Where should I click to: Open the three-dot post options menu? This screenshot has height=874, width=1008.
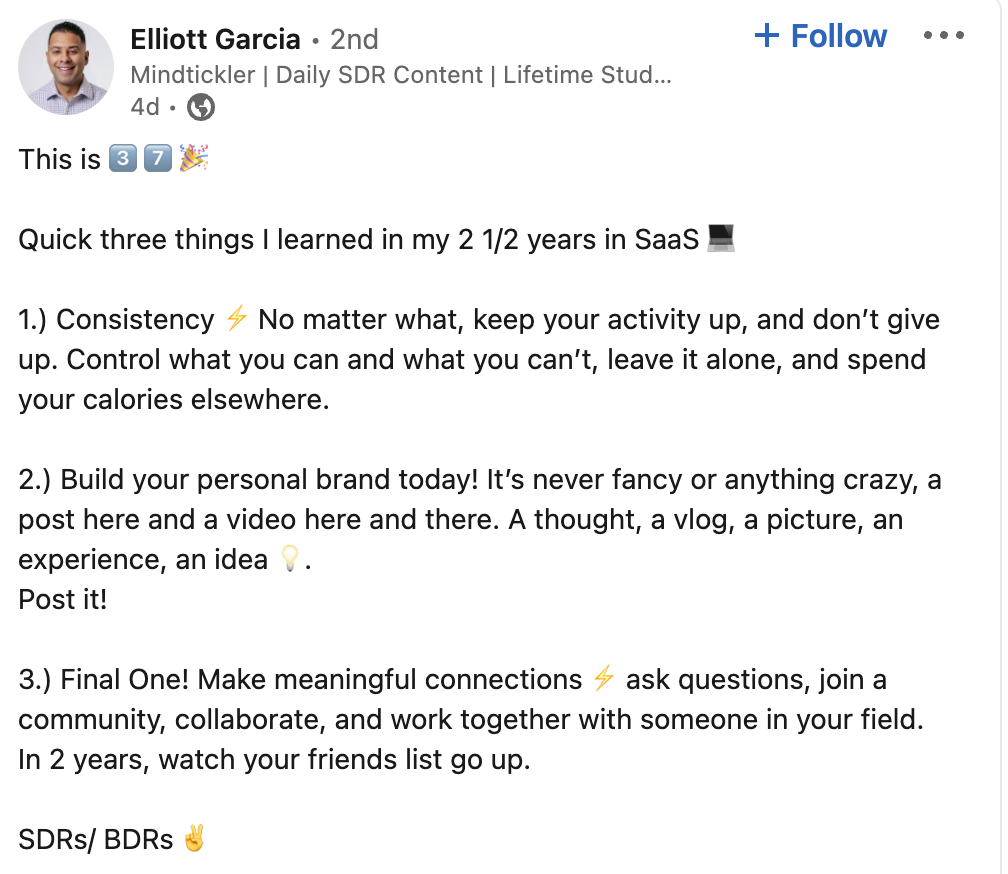[943, 36]
